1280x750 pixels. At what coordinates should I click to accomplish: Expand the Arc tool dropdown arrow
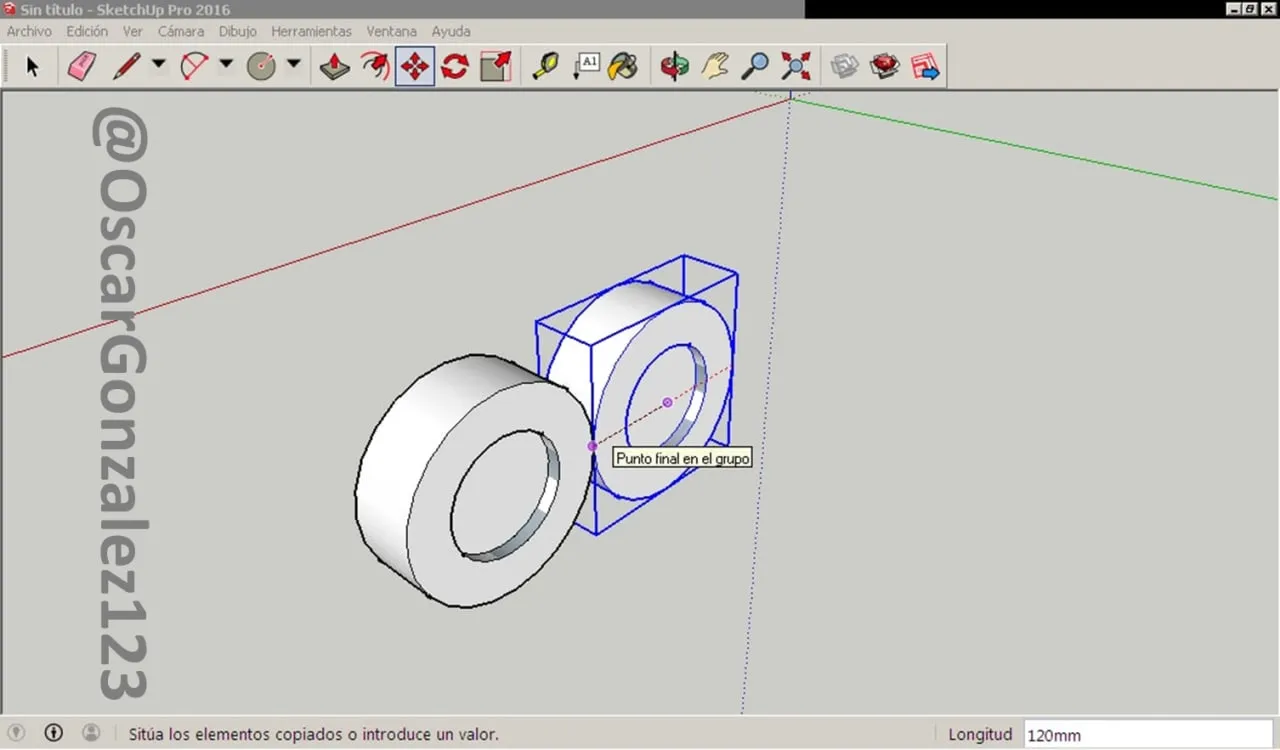click(x=226, y=64)
